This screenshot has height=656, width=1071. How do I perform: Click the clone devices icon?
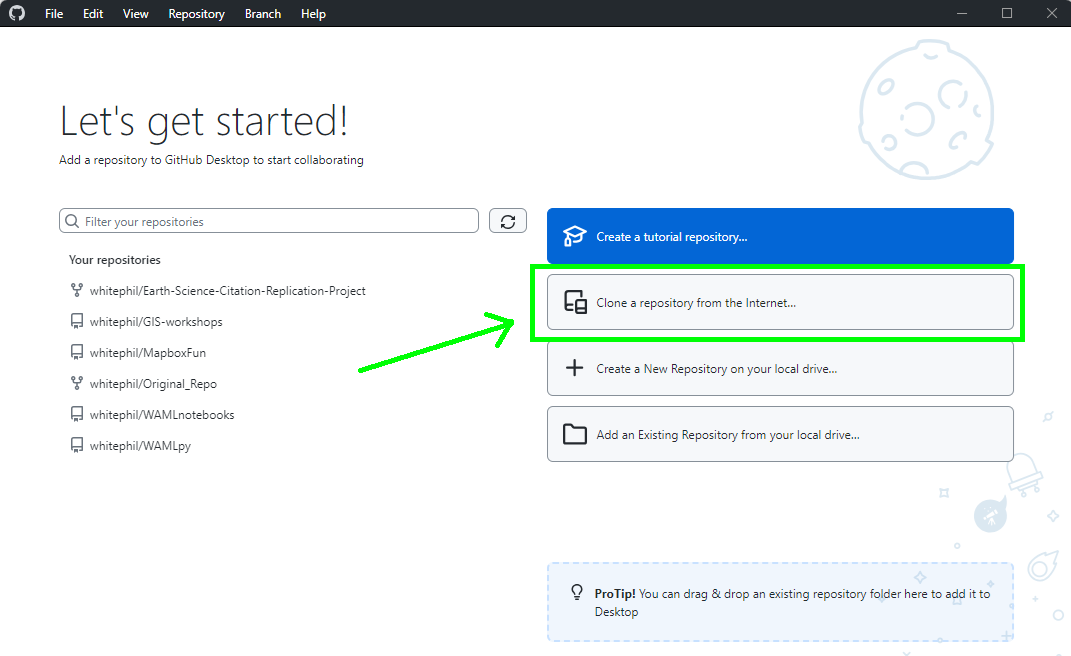pyautogui.click(x=575, y=302)
